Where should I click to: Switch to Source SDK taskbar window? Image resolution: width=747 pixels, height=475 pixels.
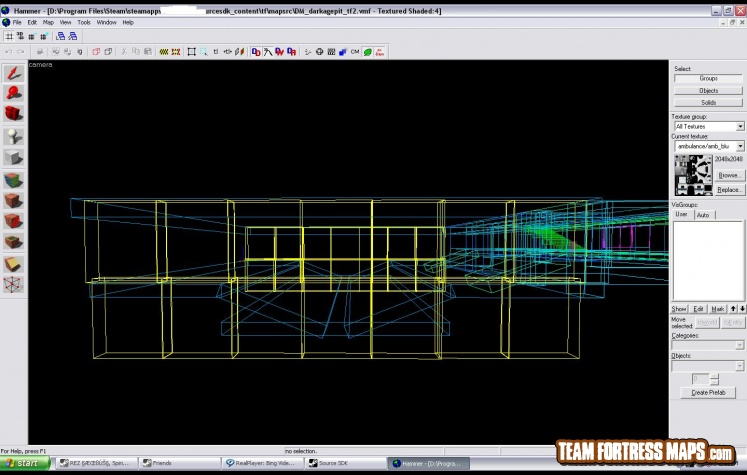click(x=345, y=463)
